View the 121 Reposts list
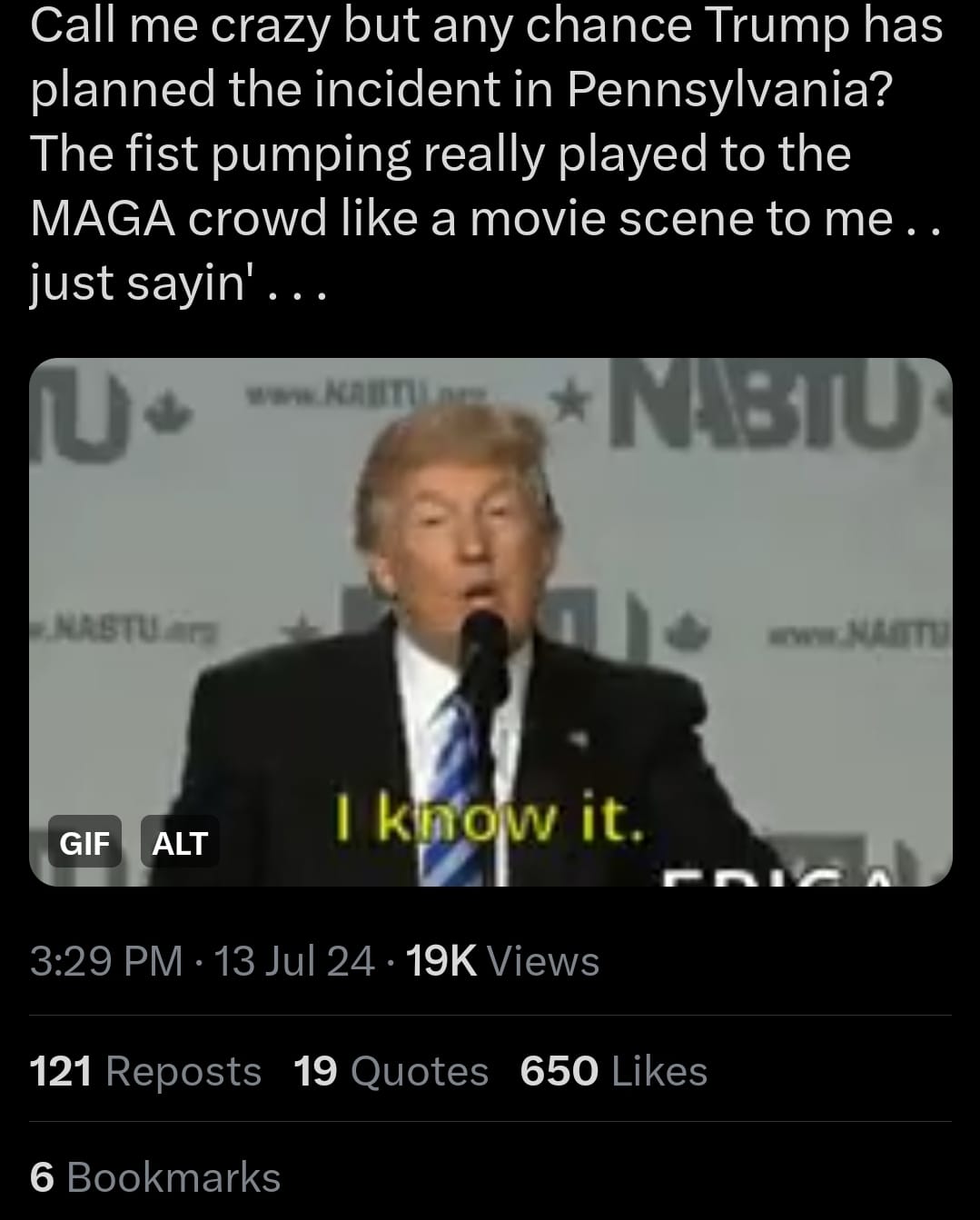The height and width of the screenshot is (1220, 980). coord(145,1070)
